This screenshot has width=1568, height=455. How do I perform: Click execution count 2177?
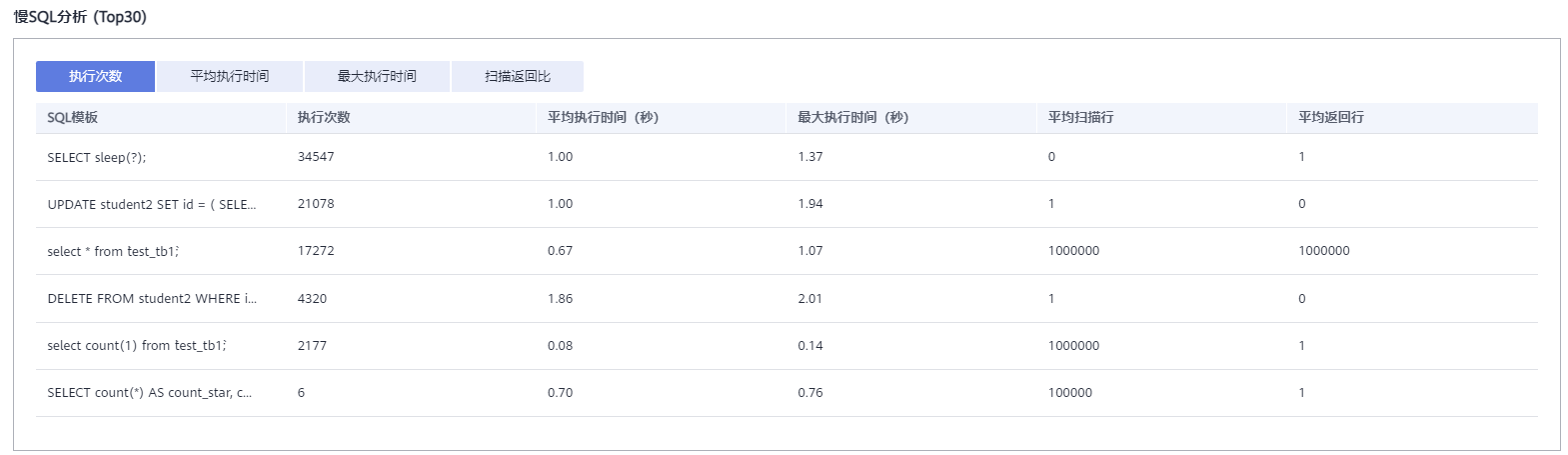(312, 345)
